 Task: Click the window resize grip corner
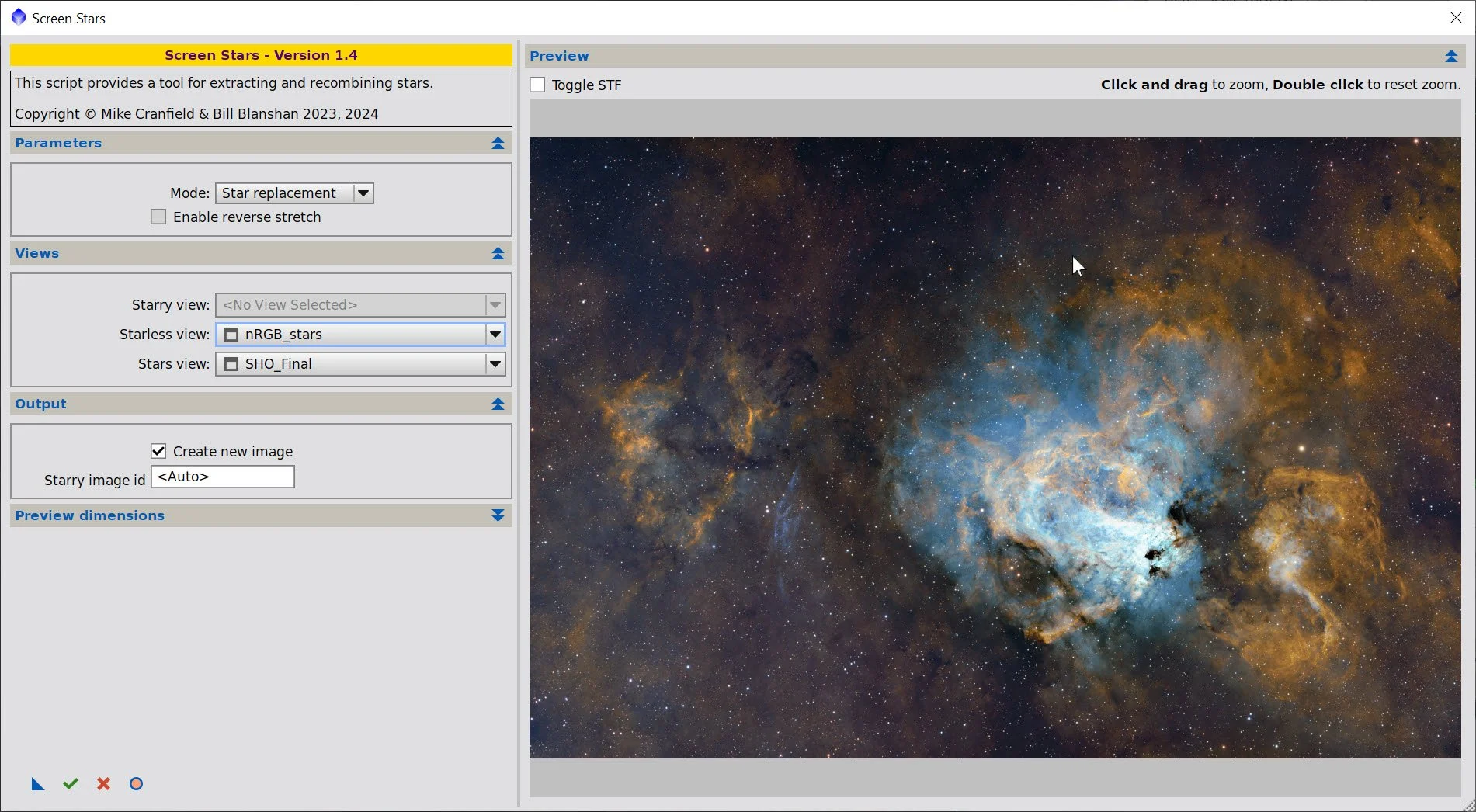[1468, 805]
